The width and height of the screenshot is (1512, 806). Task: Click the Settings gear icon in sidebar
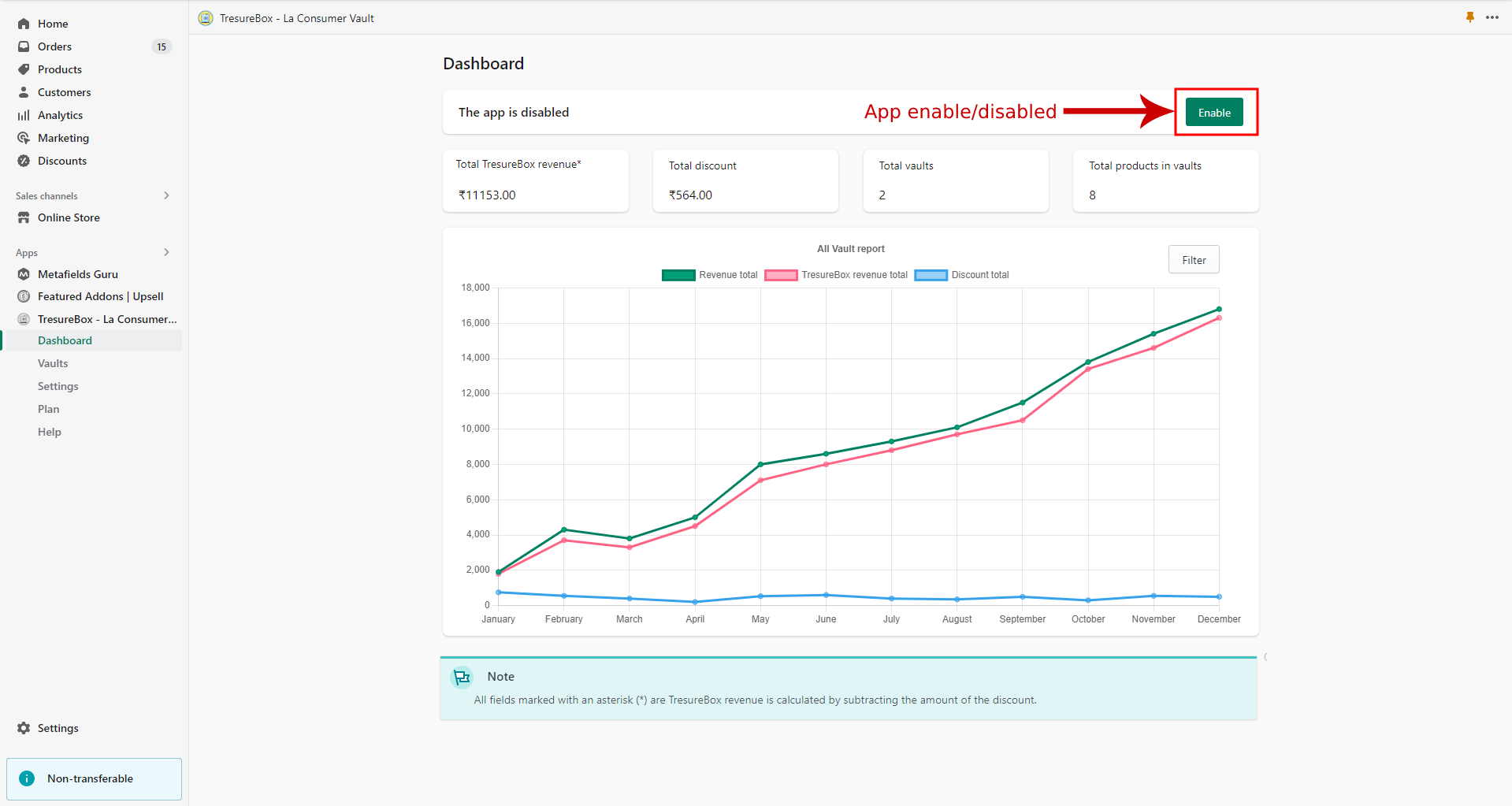(24, 728)
